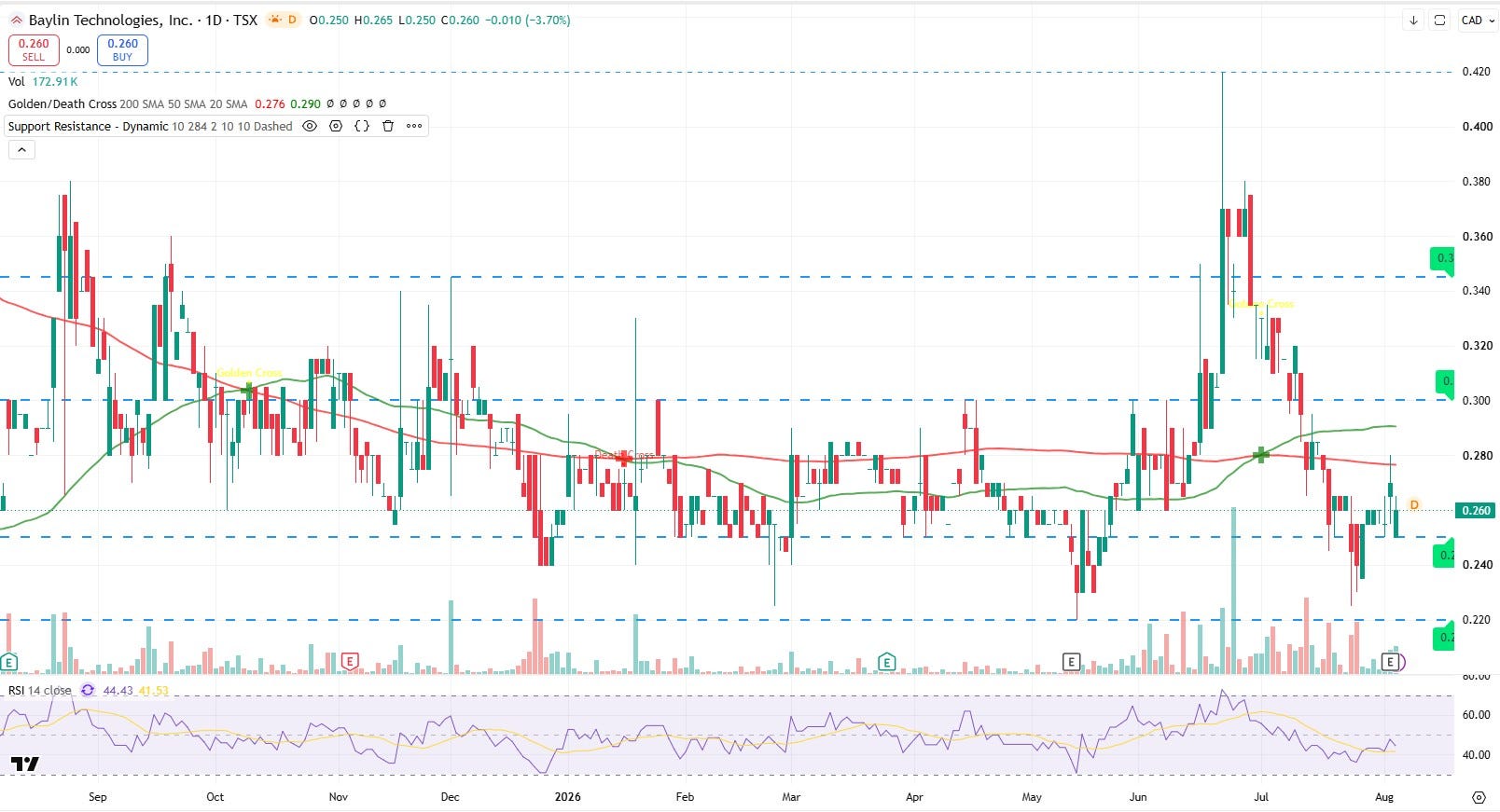Click the Sep label on the time axis
Image resolution: width=1500 pixels, height=812 pixels.
tap(97, 797)
